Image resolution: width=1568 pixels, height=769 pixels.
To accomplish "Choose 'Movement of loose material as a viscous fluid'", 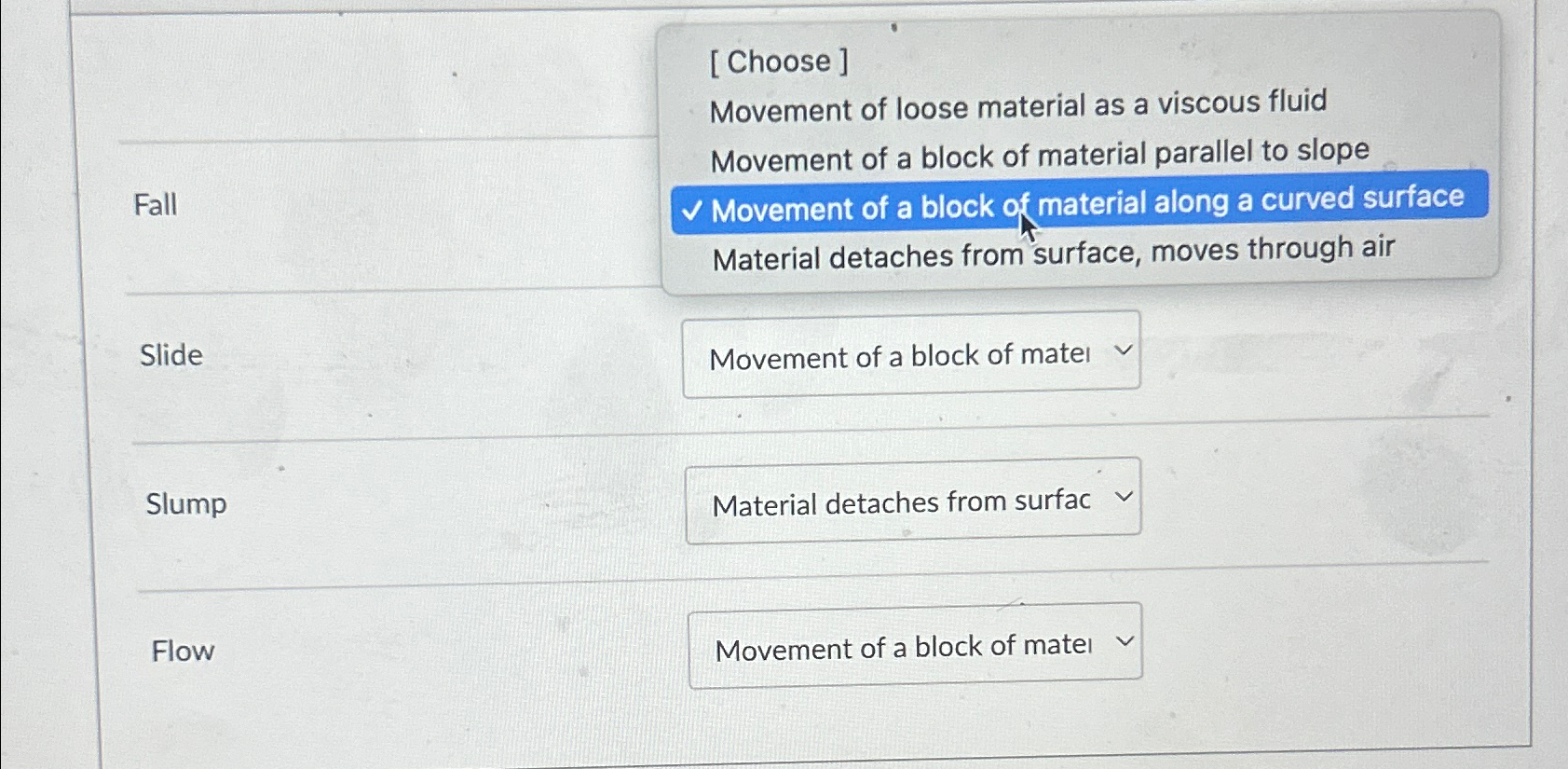I will coord(1020,104).
